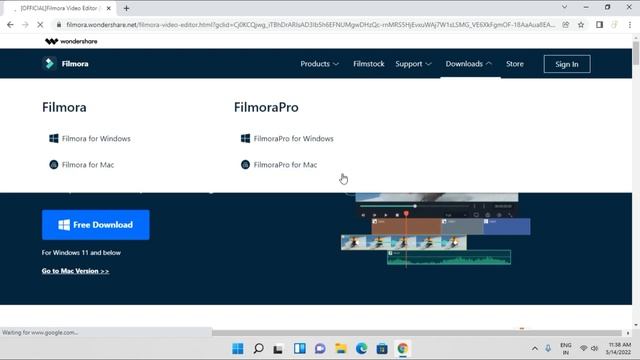Show hidden system tray icons
The height and width of the screenshot is (360, 640).
click(535, 348)
